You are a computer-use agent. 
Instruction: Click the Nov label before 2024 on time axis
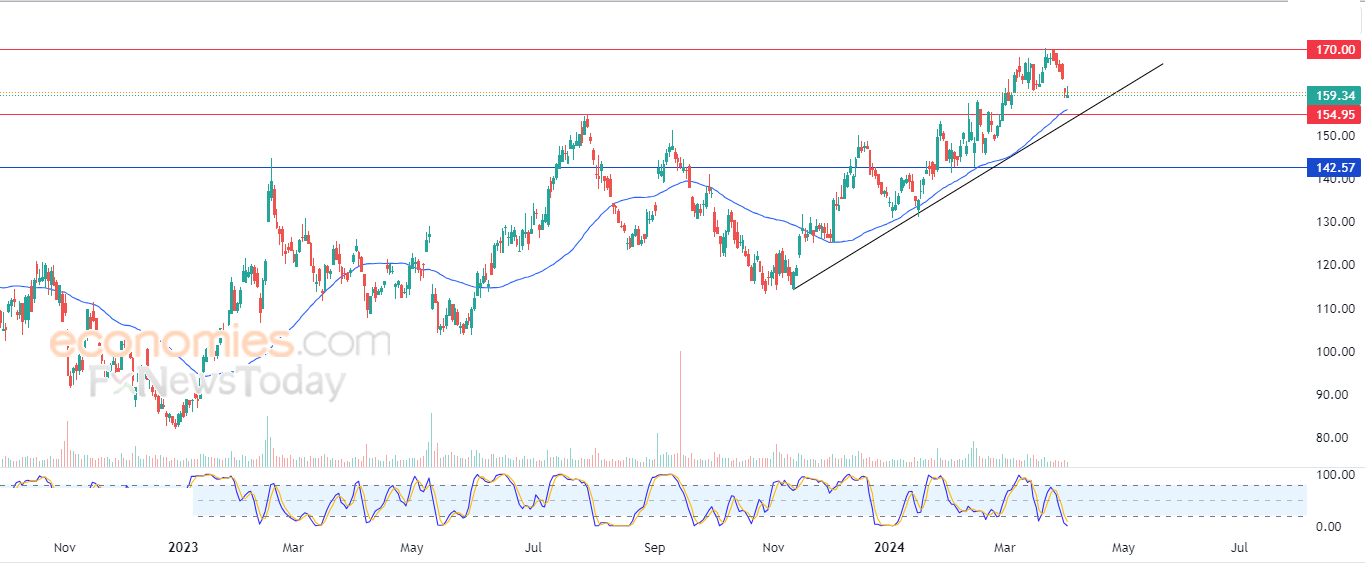pyautogui.click(x=773, y=548)
